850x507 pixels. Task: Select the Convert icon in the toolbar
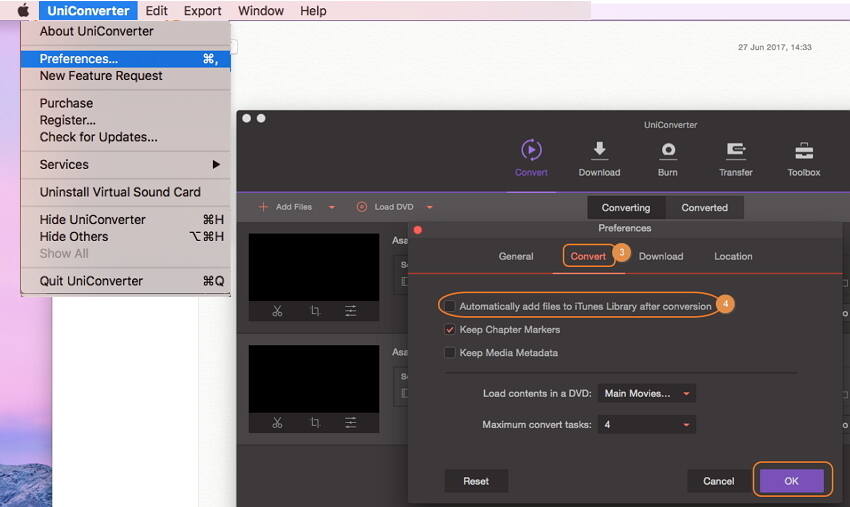[x=531, y=150]
